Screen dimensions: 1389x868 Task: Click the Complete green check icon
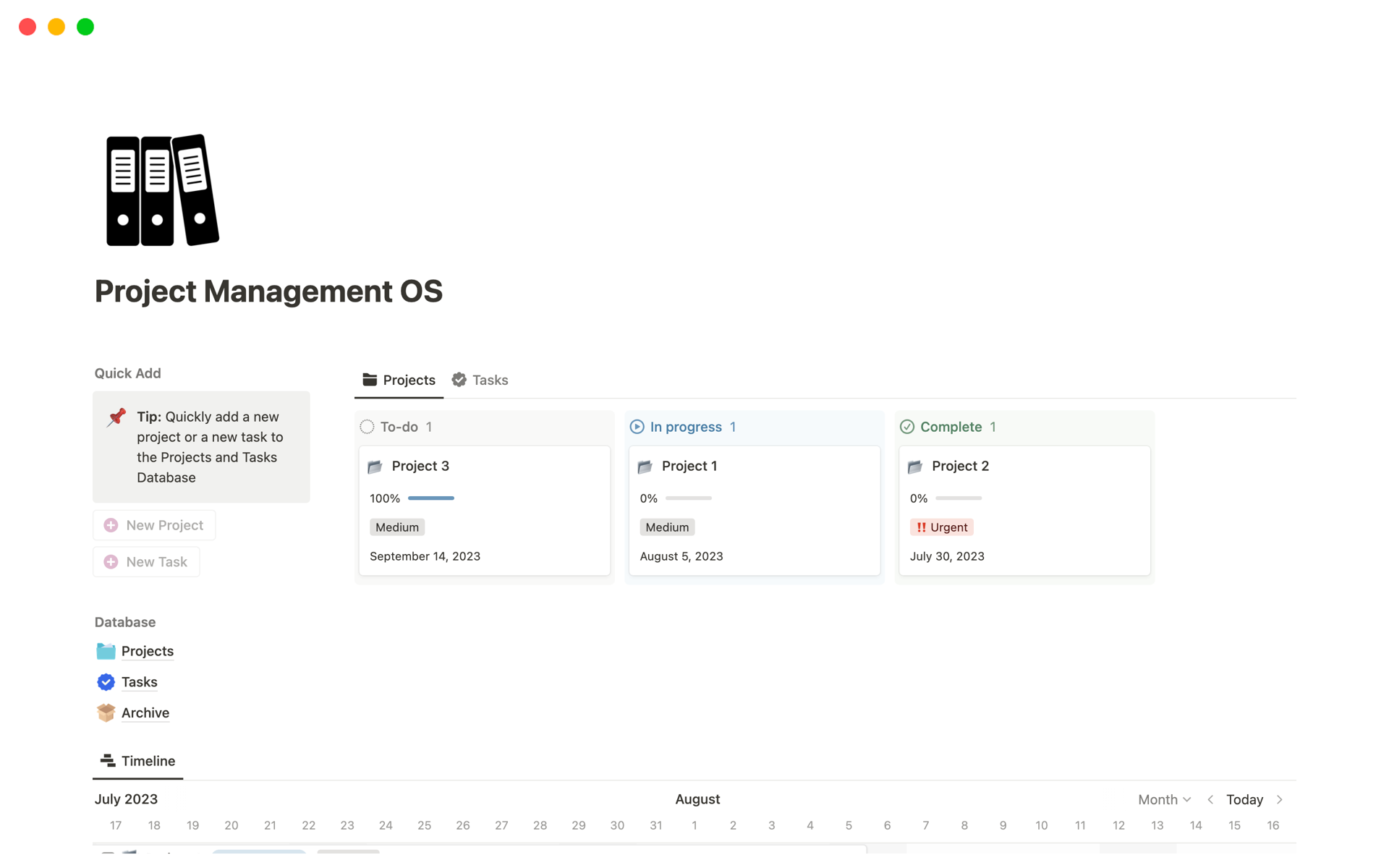tap(908, 427)
